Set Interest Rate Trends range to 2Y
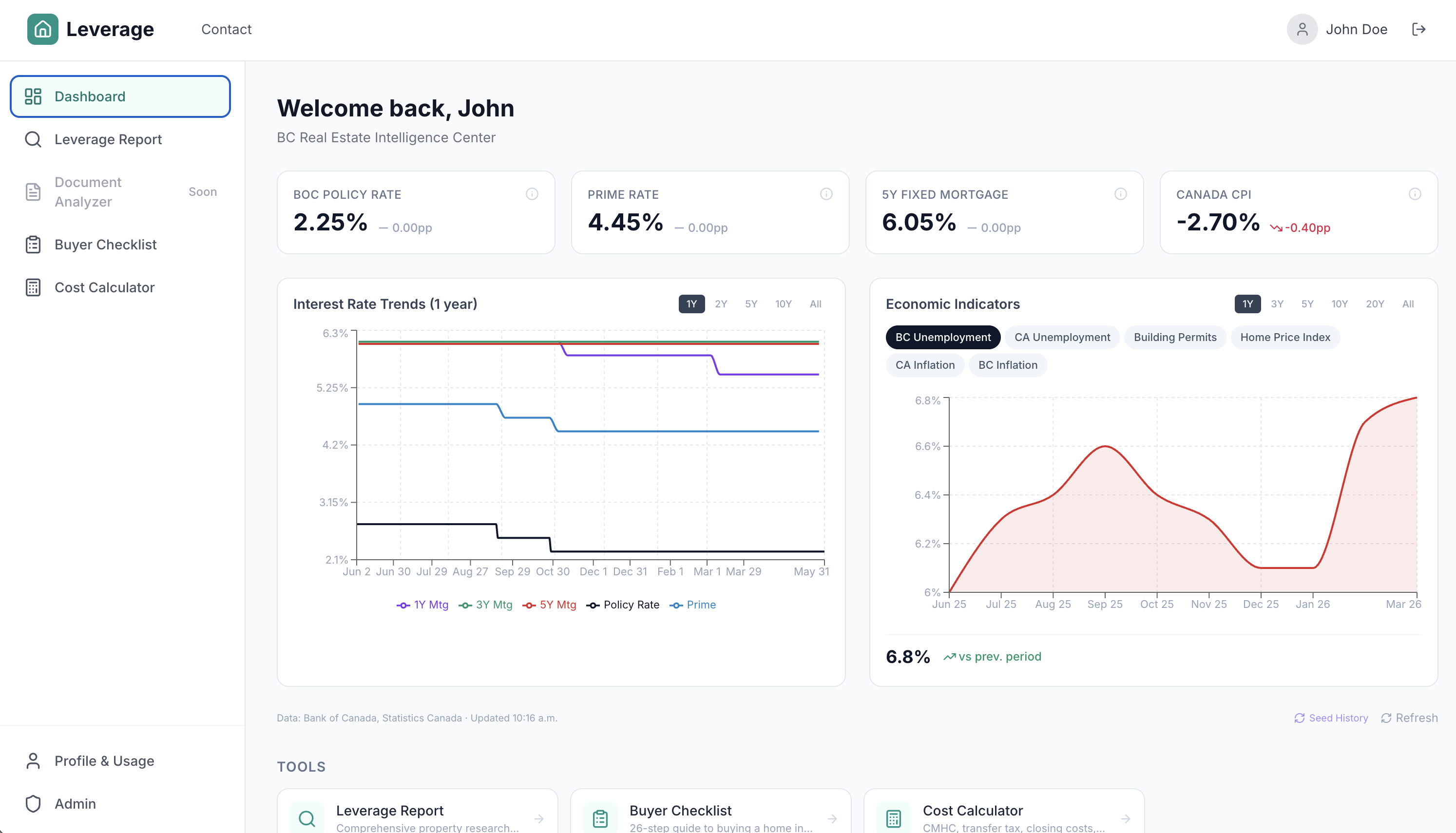 coord(721,304)
